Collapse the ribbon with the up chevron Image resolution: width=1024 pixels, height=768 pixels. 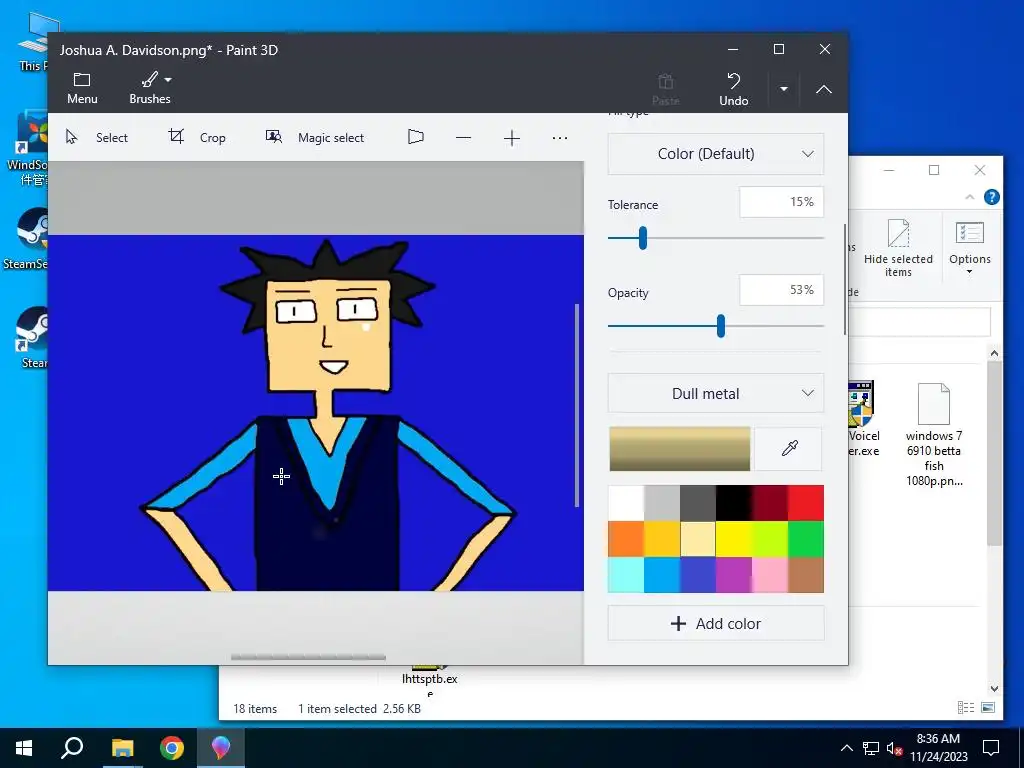pyautogui.click(x=824, y=89)
